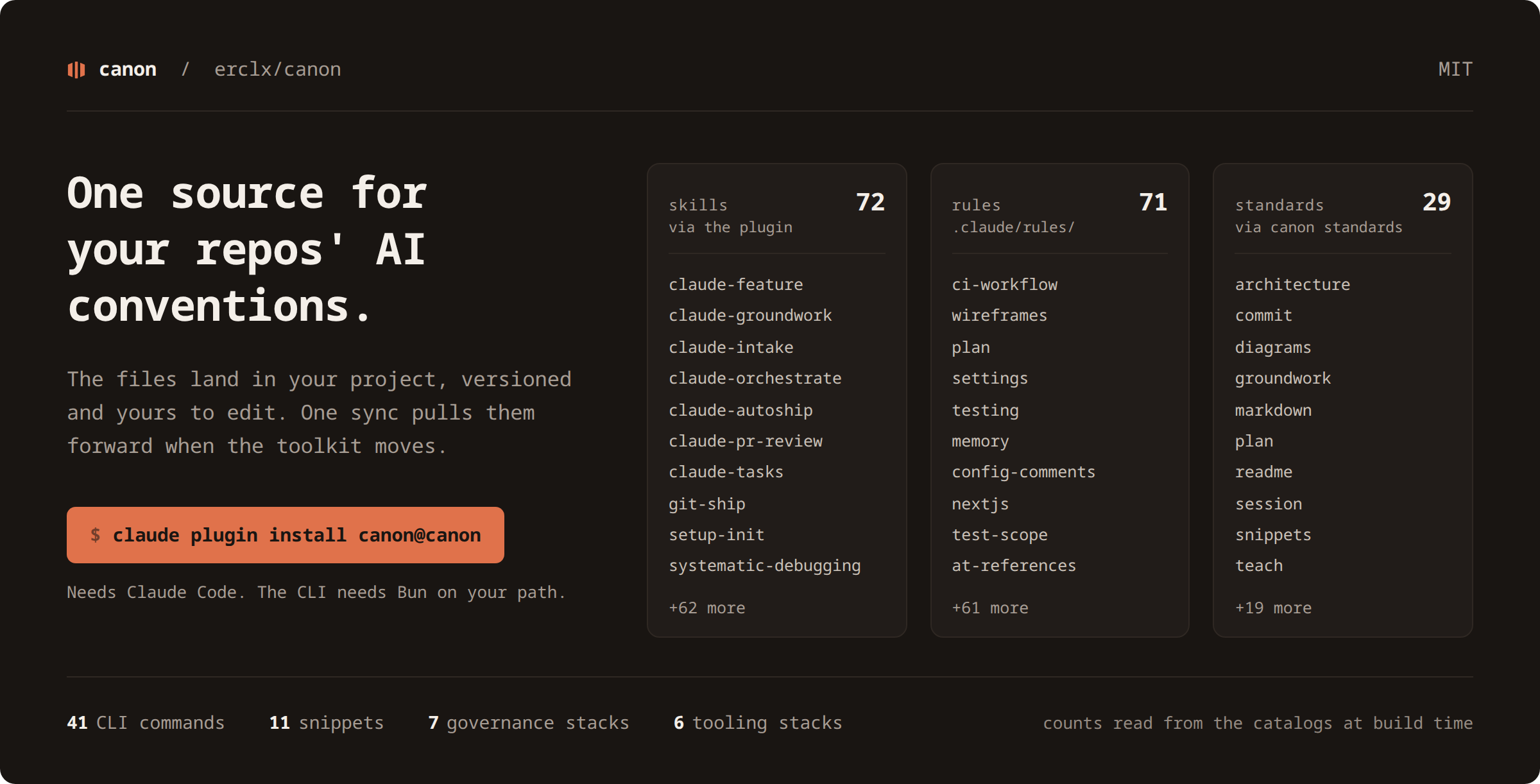The height and width of the screenshot is (784, 1540).
Task: Select diagrams standard entry
Action: click(x=1273, y=347)
